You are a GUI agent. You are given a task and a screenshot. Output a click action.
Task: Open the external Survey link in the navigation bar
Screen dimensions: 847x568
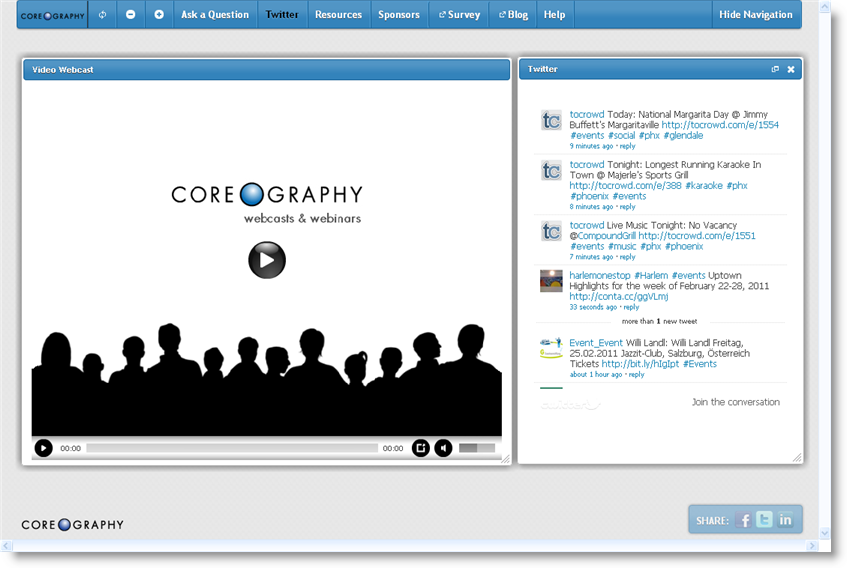click(459, 15)
